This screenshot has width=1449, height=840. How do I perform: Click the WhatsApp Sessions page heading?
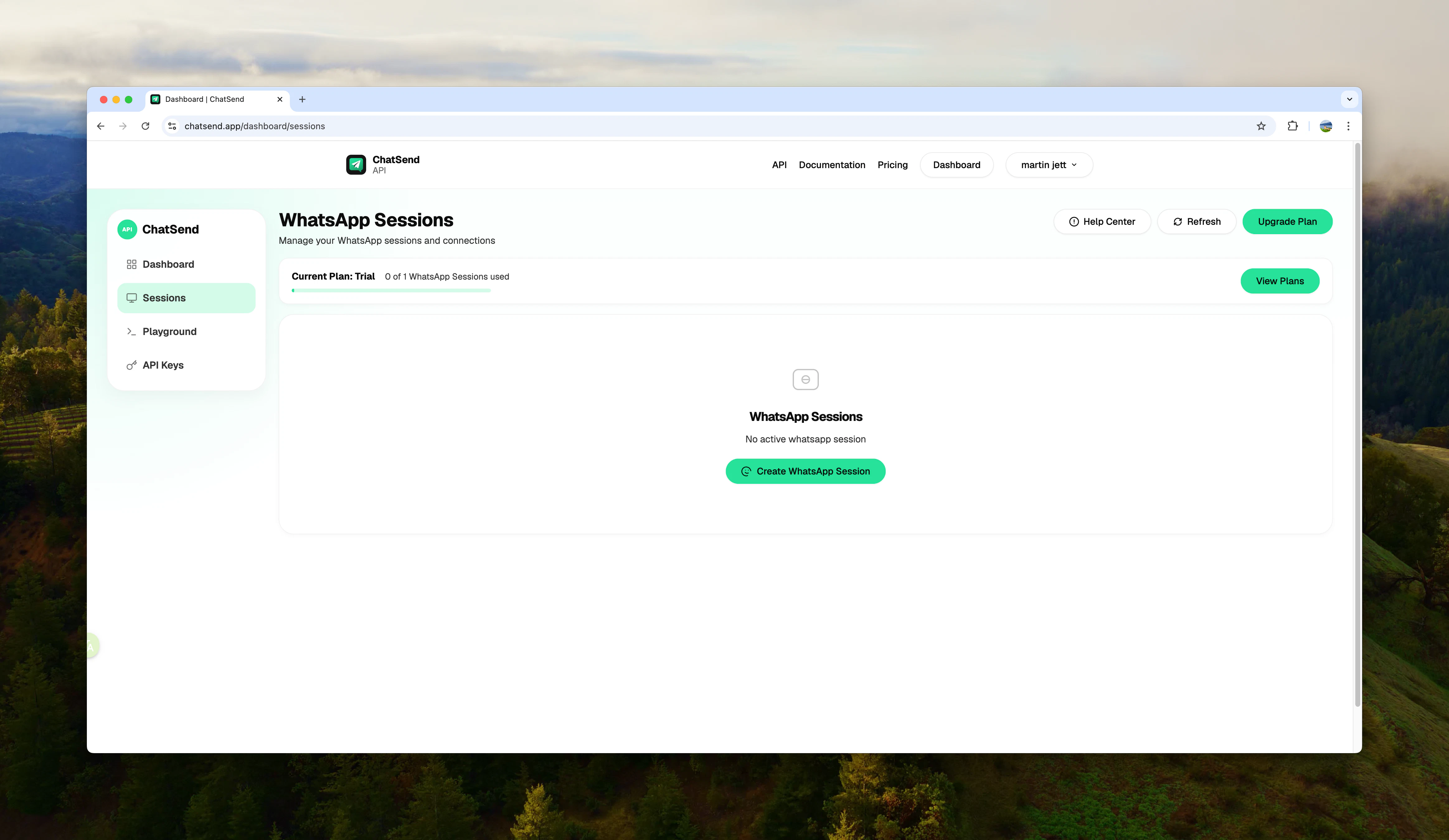366,219
